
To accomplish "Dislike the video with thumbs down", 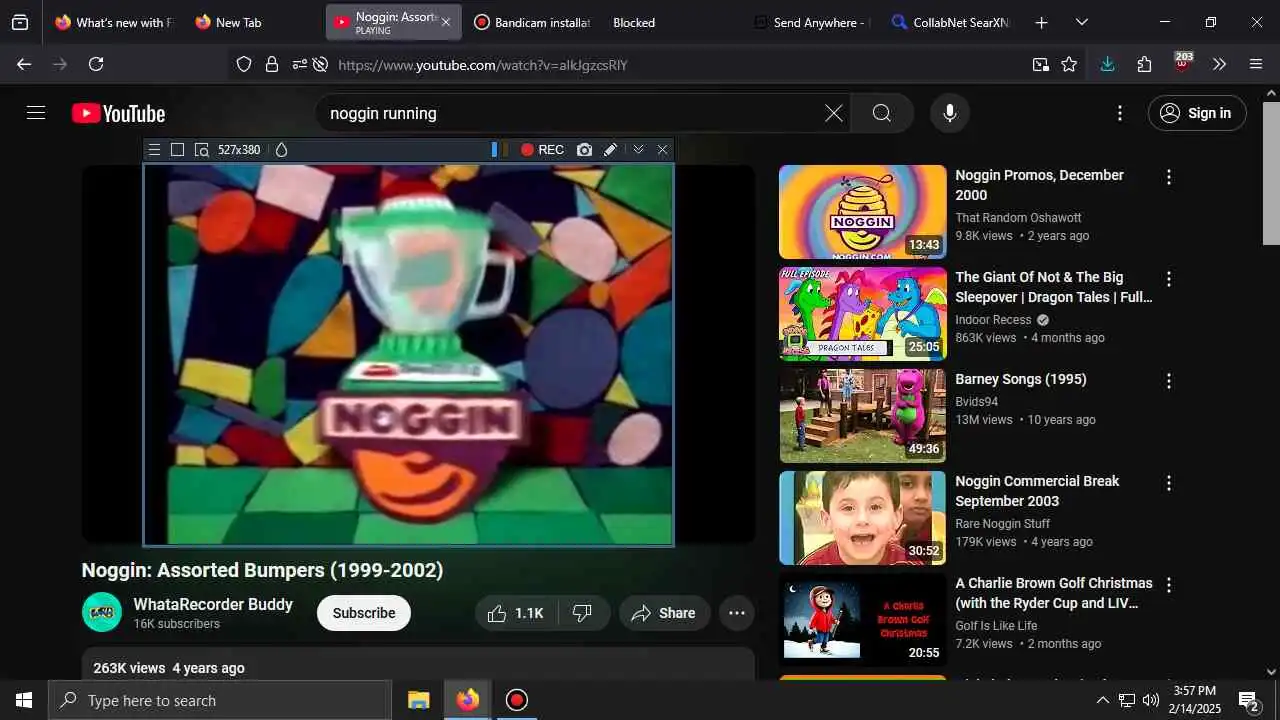I will 582,613.
